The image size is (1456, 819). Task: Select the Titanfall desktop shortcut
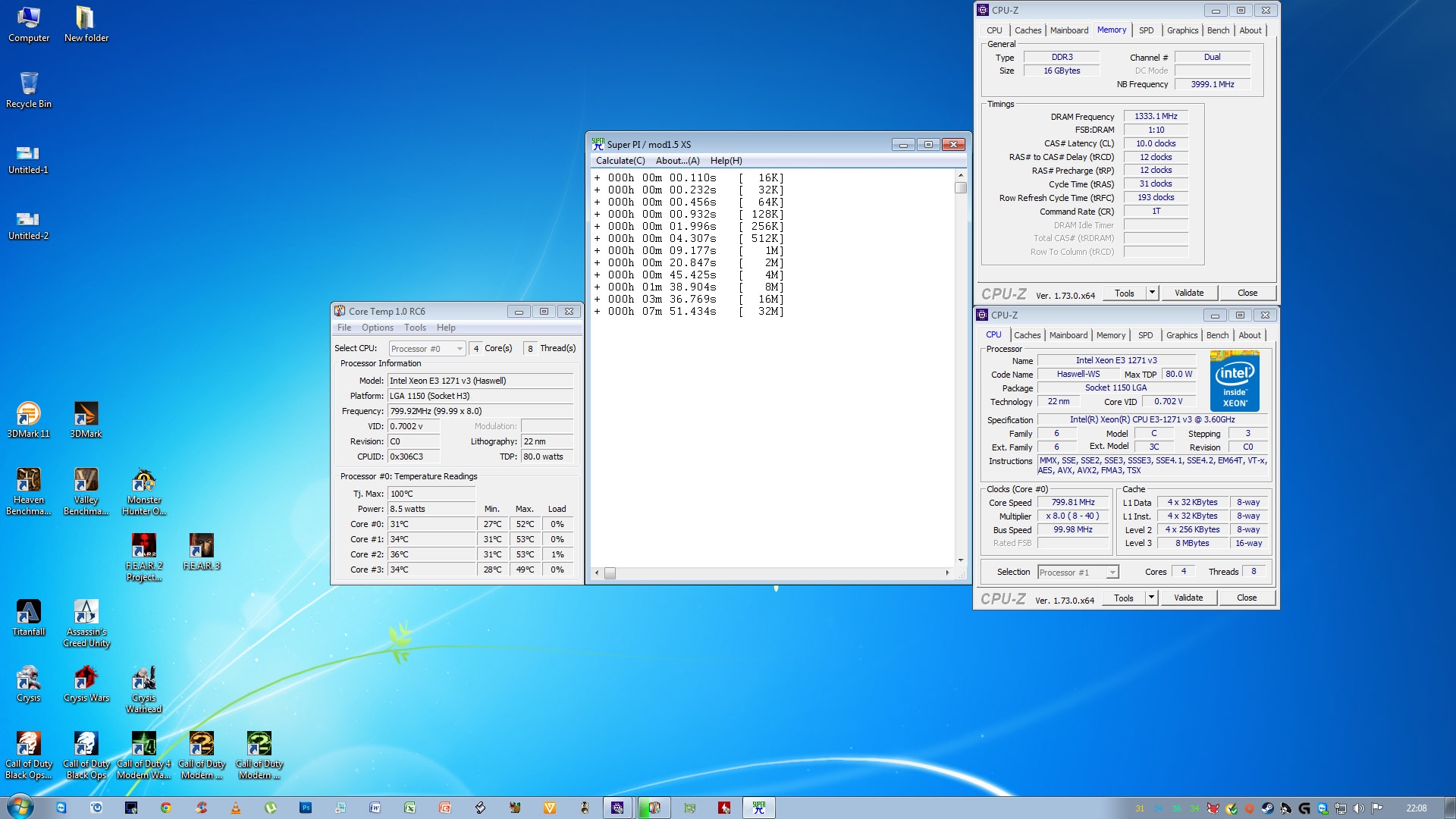[x=29, y=618]
